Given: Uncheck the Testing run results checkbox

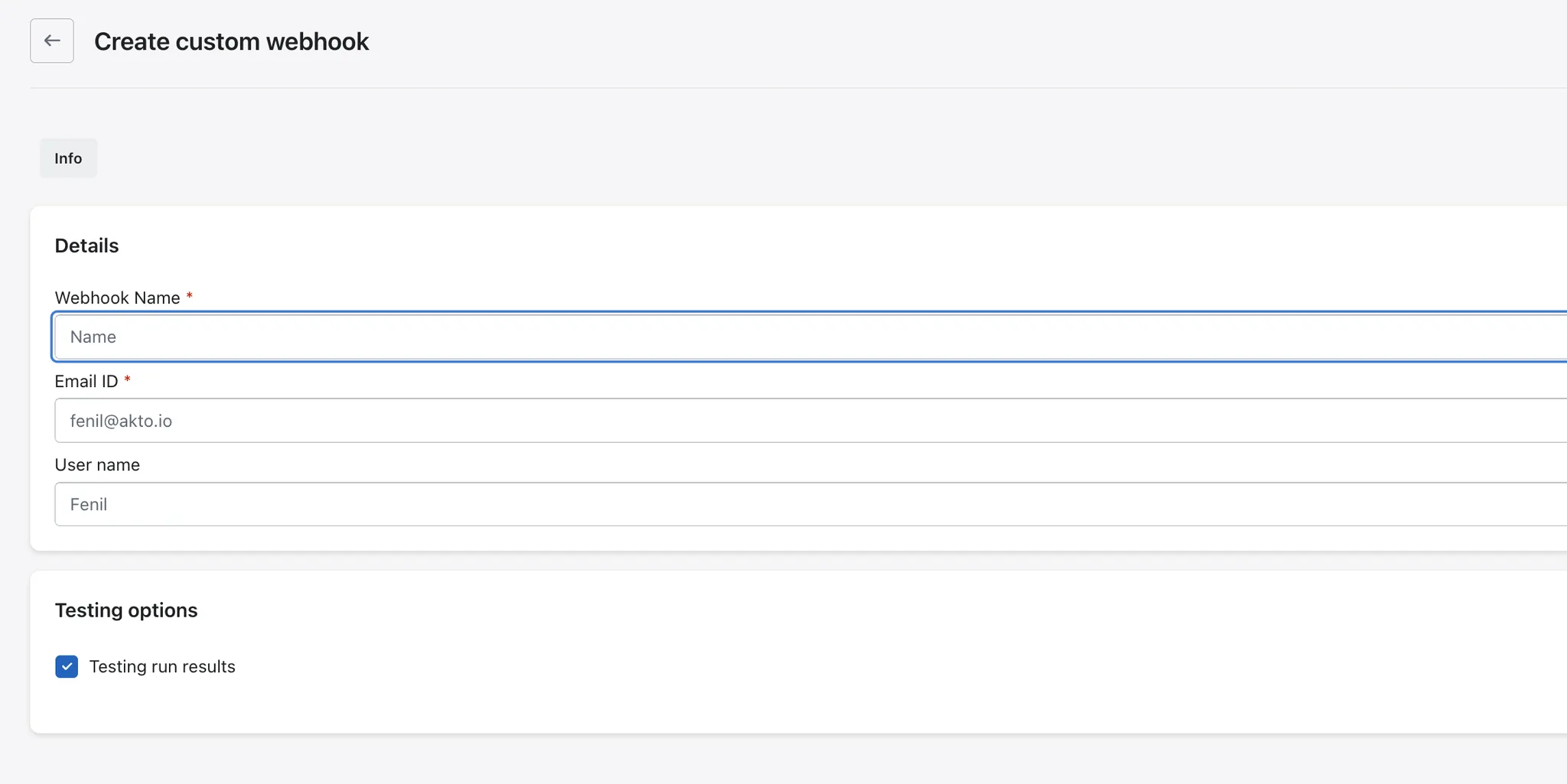Looking at the screenshot, I should [x=67, y=667].
